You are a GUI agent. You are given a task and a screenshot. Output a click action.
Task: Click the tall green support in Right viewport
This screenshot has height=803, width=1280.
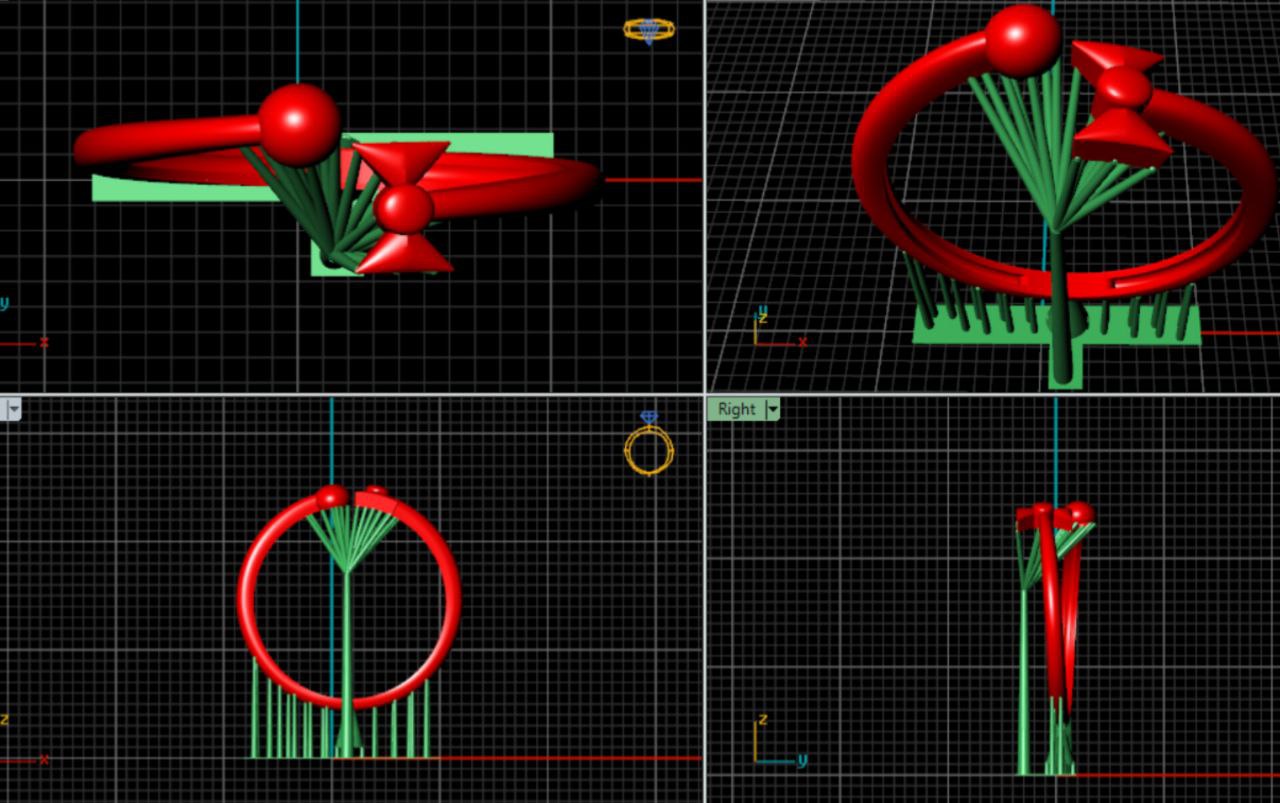(x=1023, y=680)
